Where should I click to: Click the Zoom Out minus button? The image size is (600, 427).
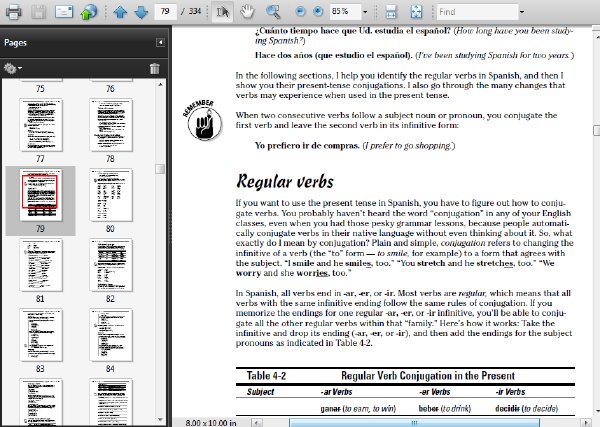tap(300, 12)
